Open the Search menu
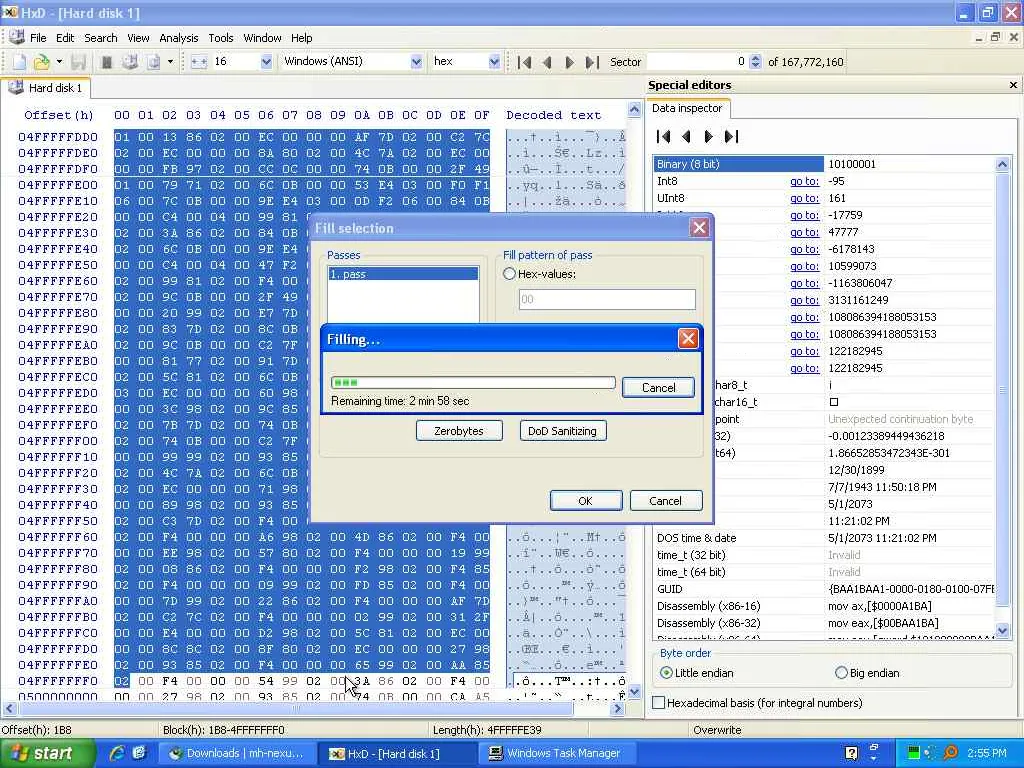Image resolution: width=1024 pixels, height=768 pixels. tap(101, 38)
